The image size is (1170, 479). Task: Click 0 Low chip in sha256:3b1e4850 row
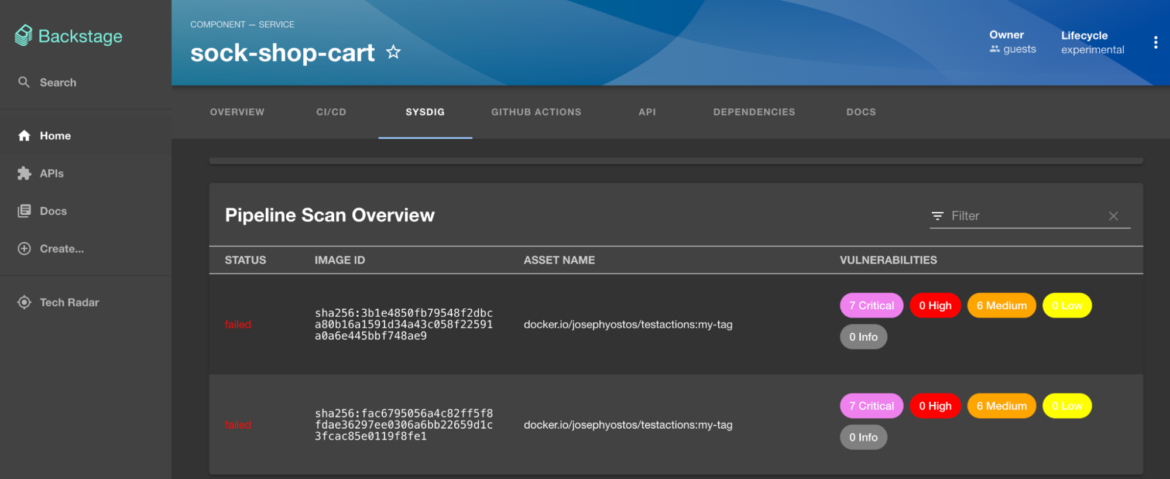click(1067, 306)
